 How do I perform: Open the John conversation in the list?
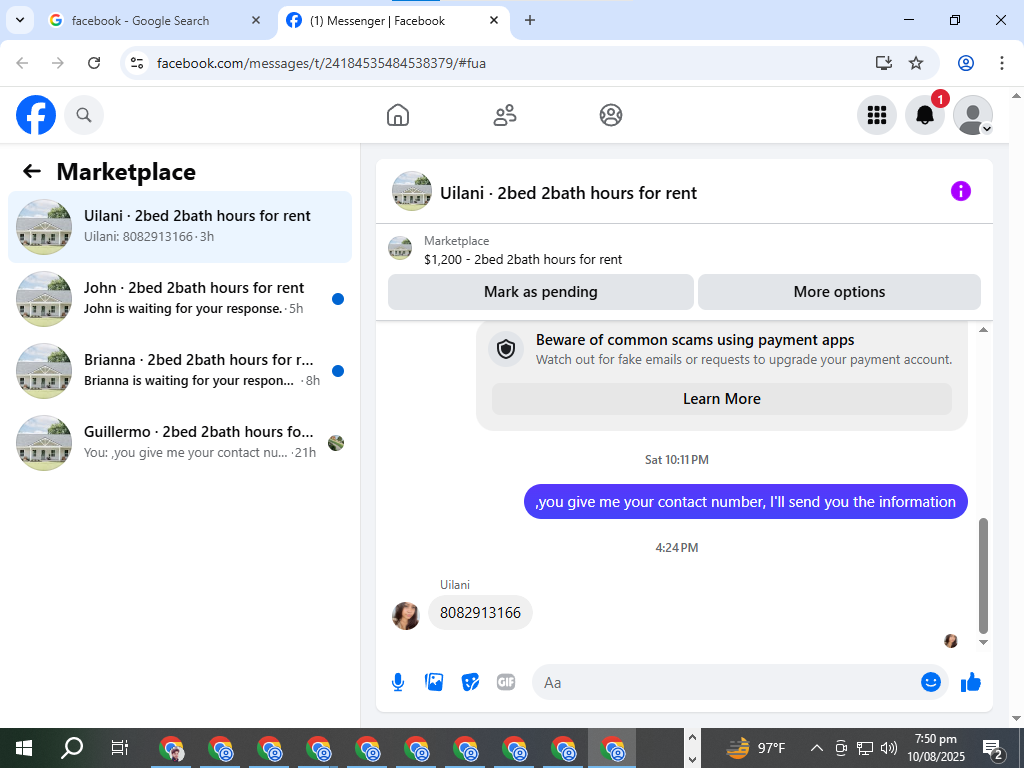pos(180,298)
